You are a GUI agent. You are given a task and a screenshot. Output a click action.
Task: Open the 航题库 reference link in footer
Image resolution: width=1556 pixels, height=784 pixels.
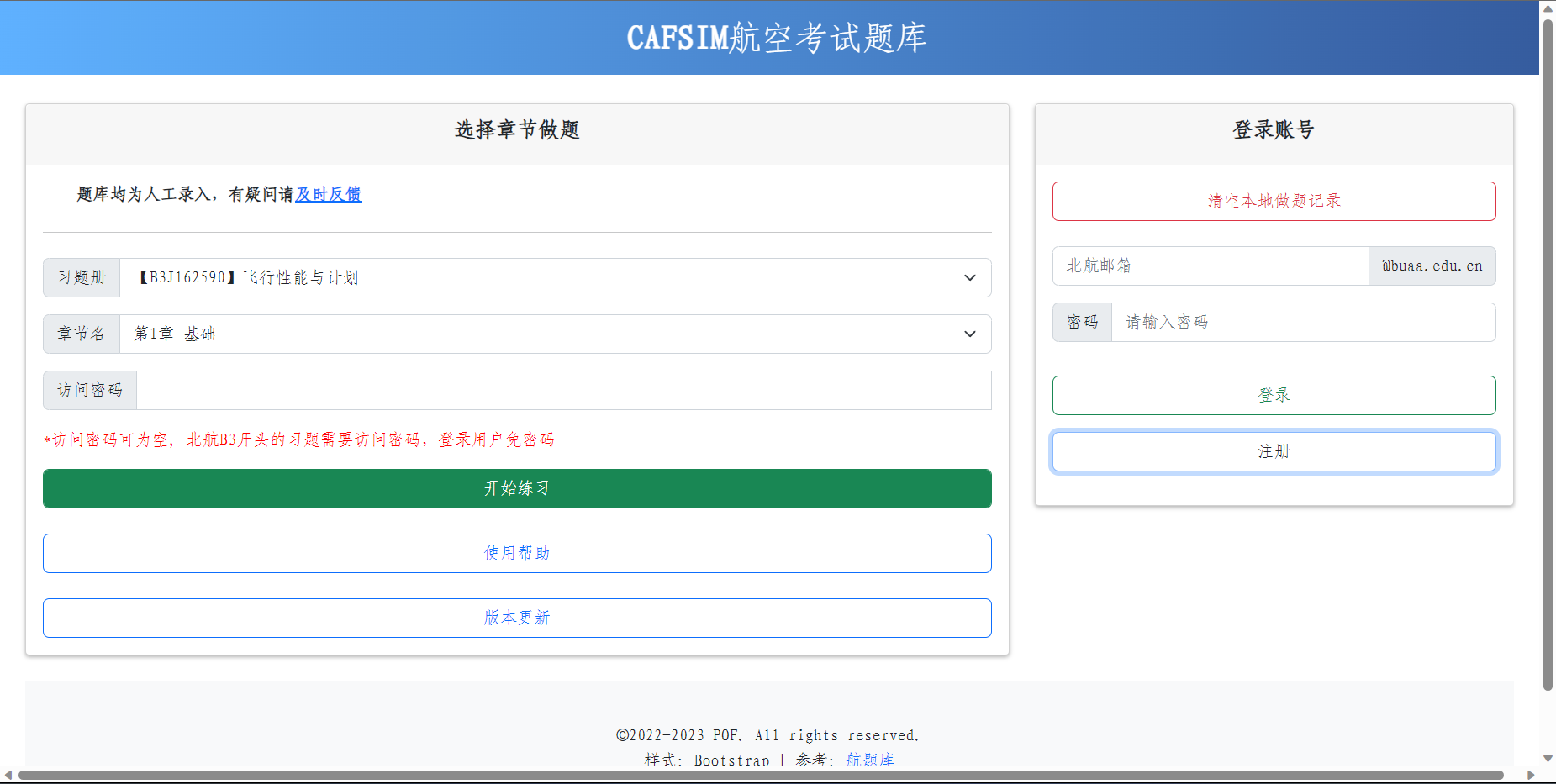coord(870,760)
